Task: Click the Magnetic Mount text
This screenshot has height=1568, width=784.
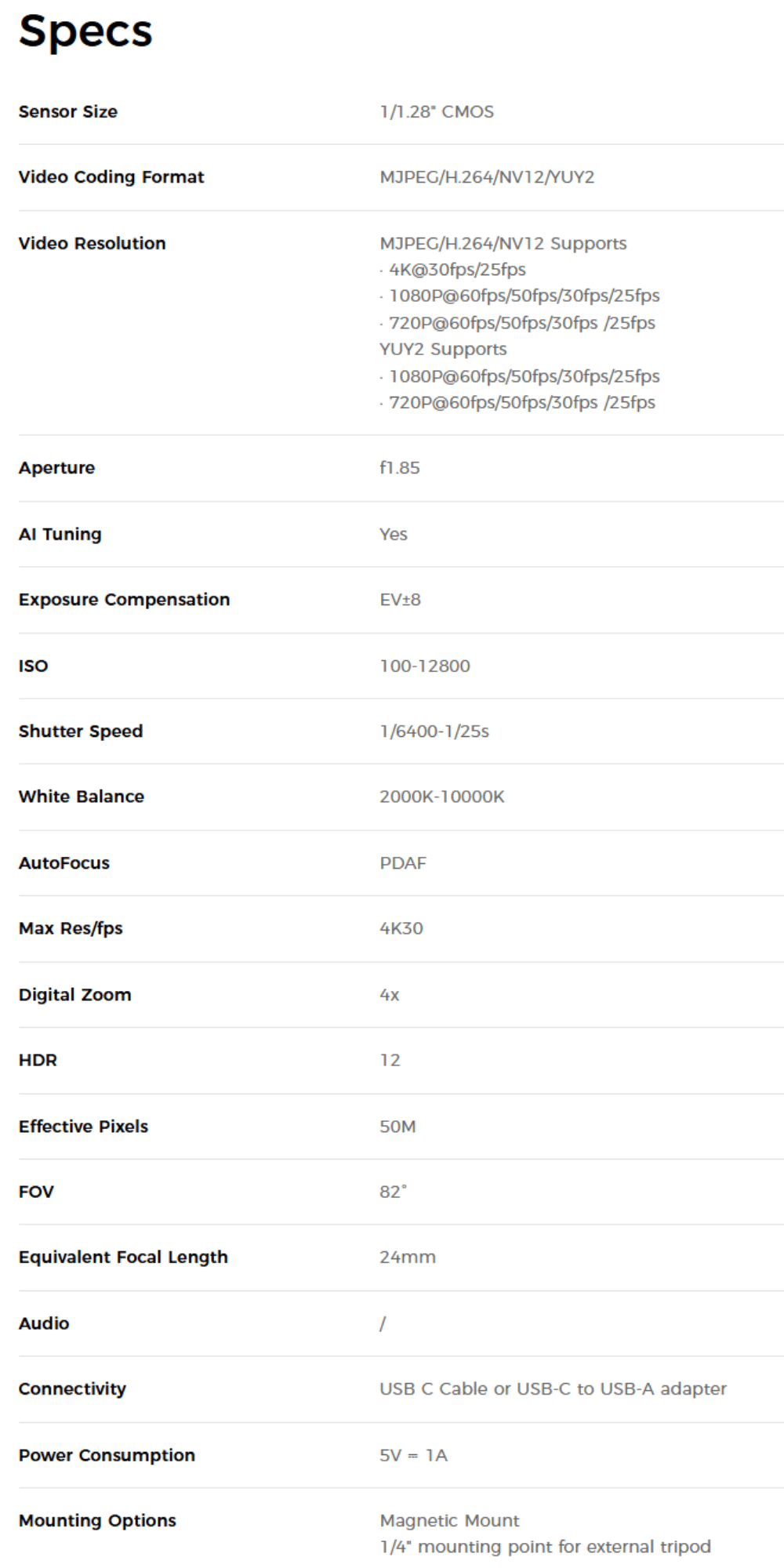Action: [x=449, y=1520]
